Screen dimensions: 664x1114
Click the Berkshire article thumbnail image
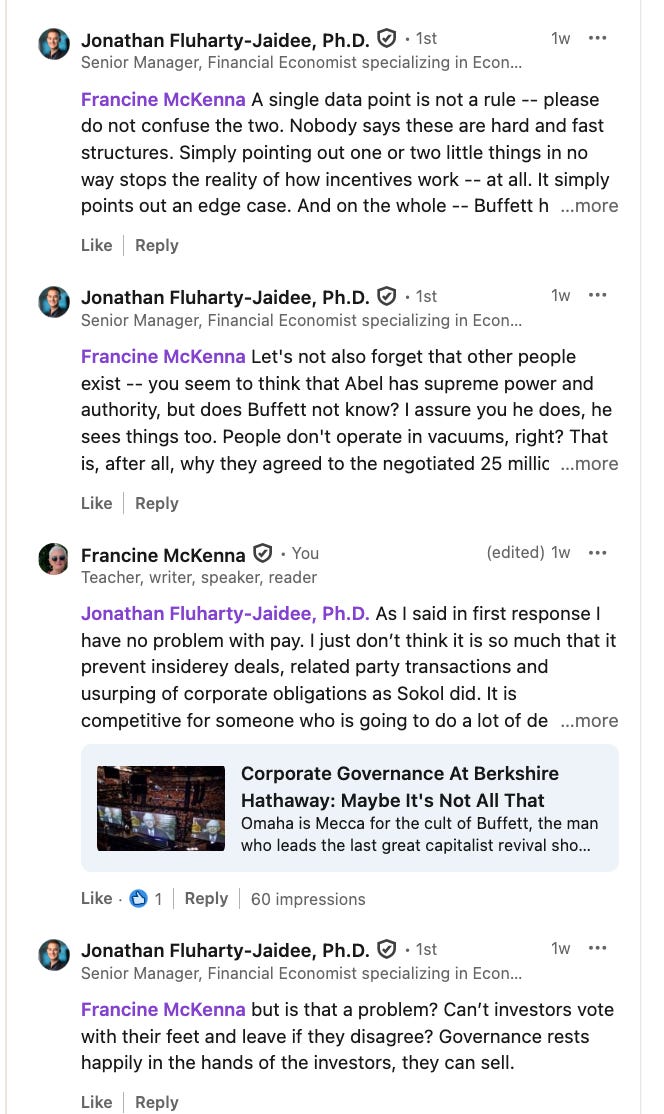click(161, 809)
